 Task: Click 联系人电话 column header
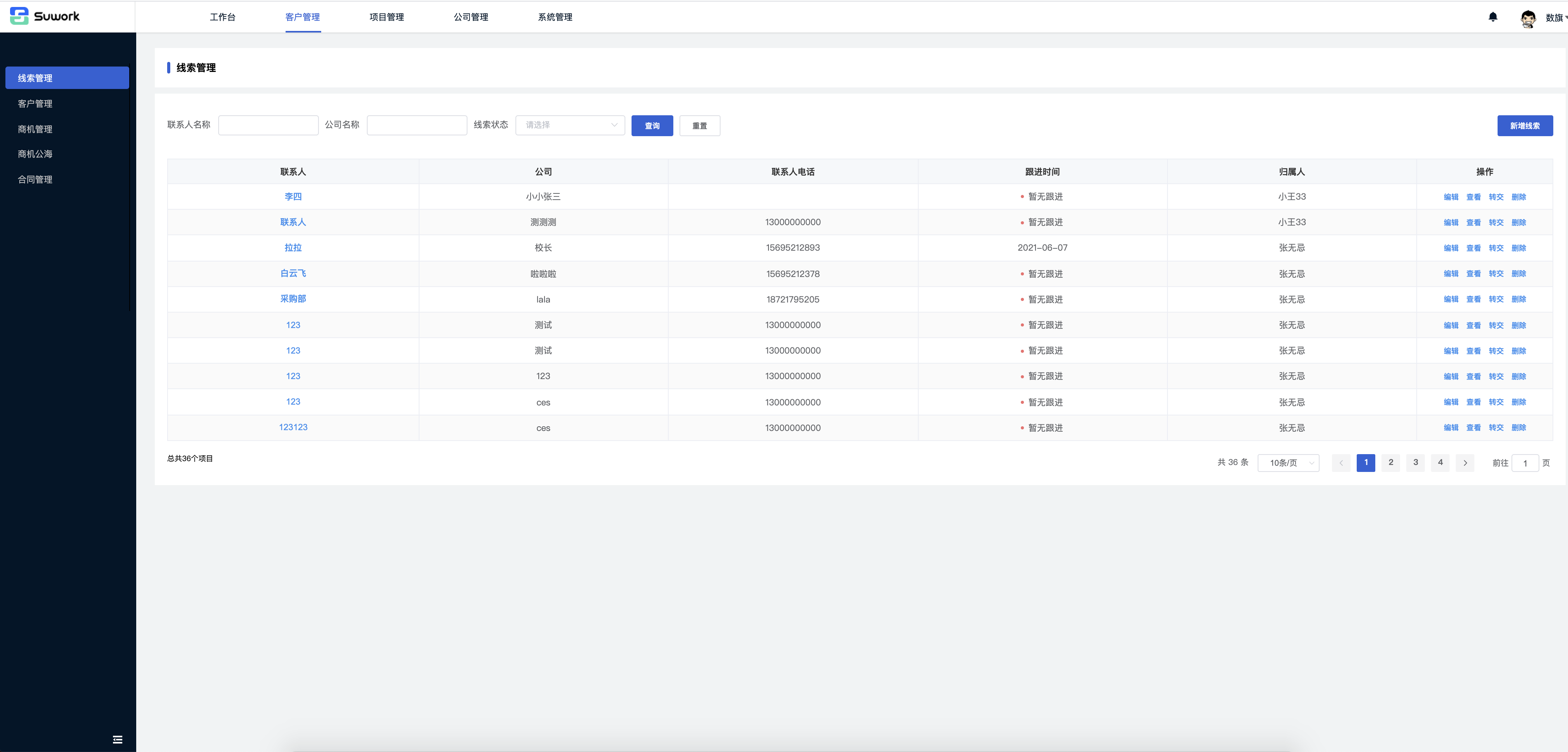click(793, 172)
